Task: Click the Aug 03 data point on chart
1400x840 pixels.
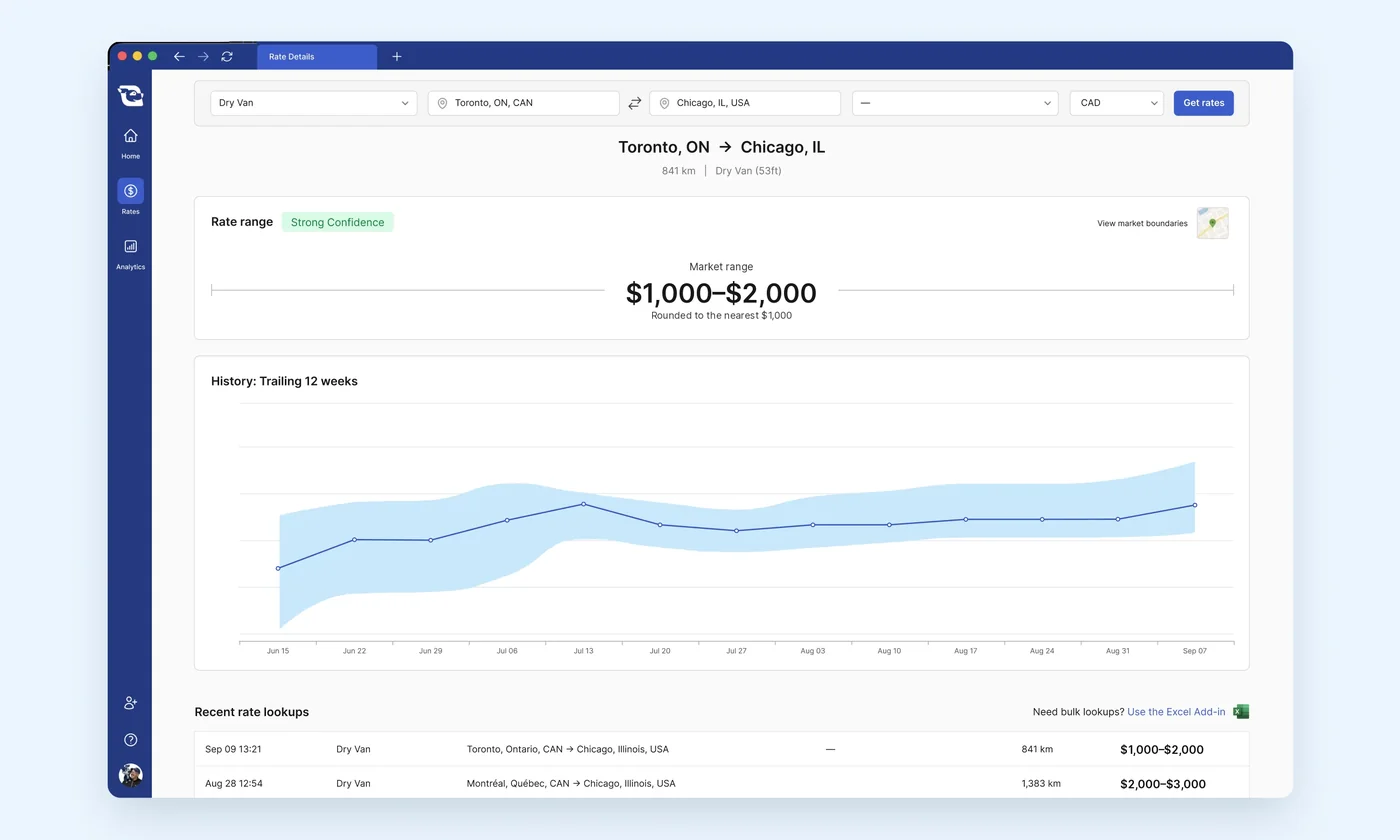Action: click(x=813, y=525)
